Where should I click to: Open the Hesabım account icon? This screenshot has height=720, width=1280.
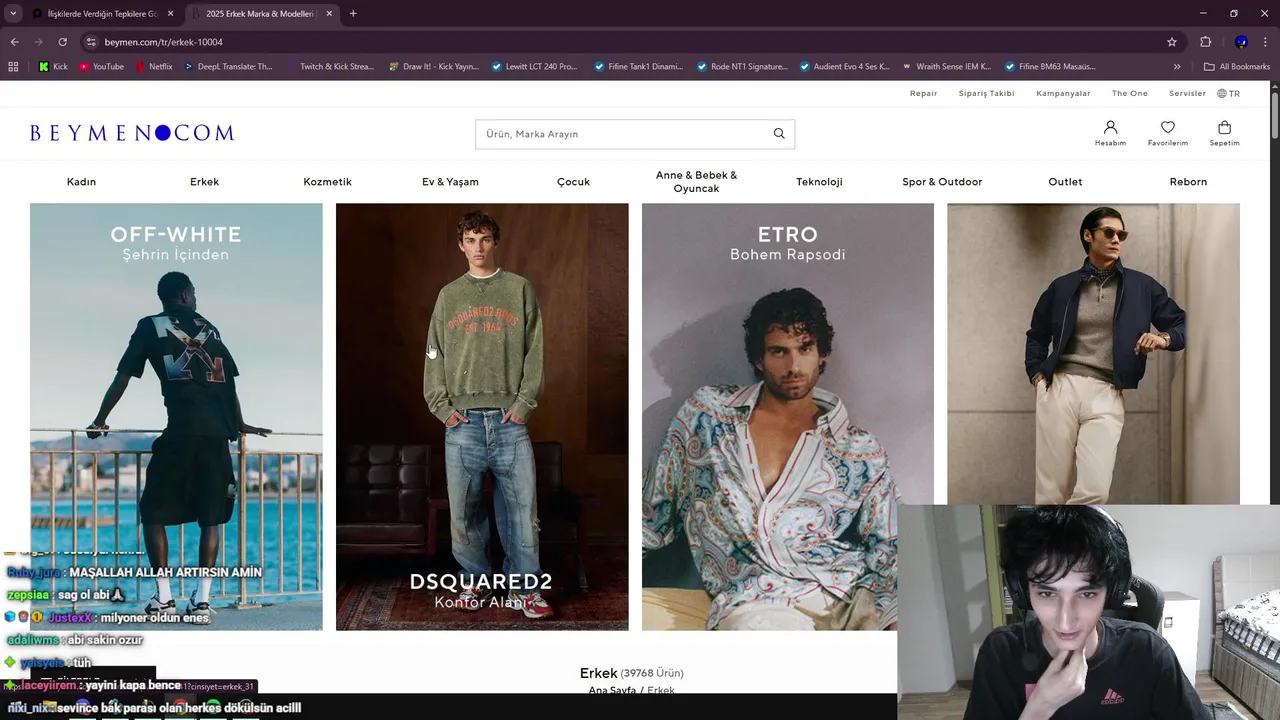[1110, 133]
